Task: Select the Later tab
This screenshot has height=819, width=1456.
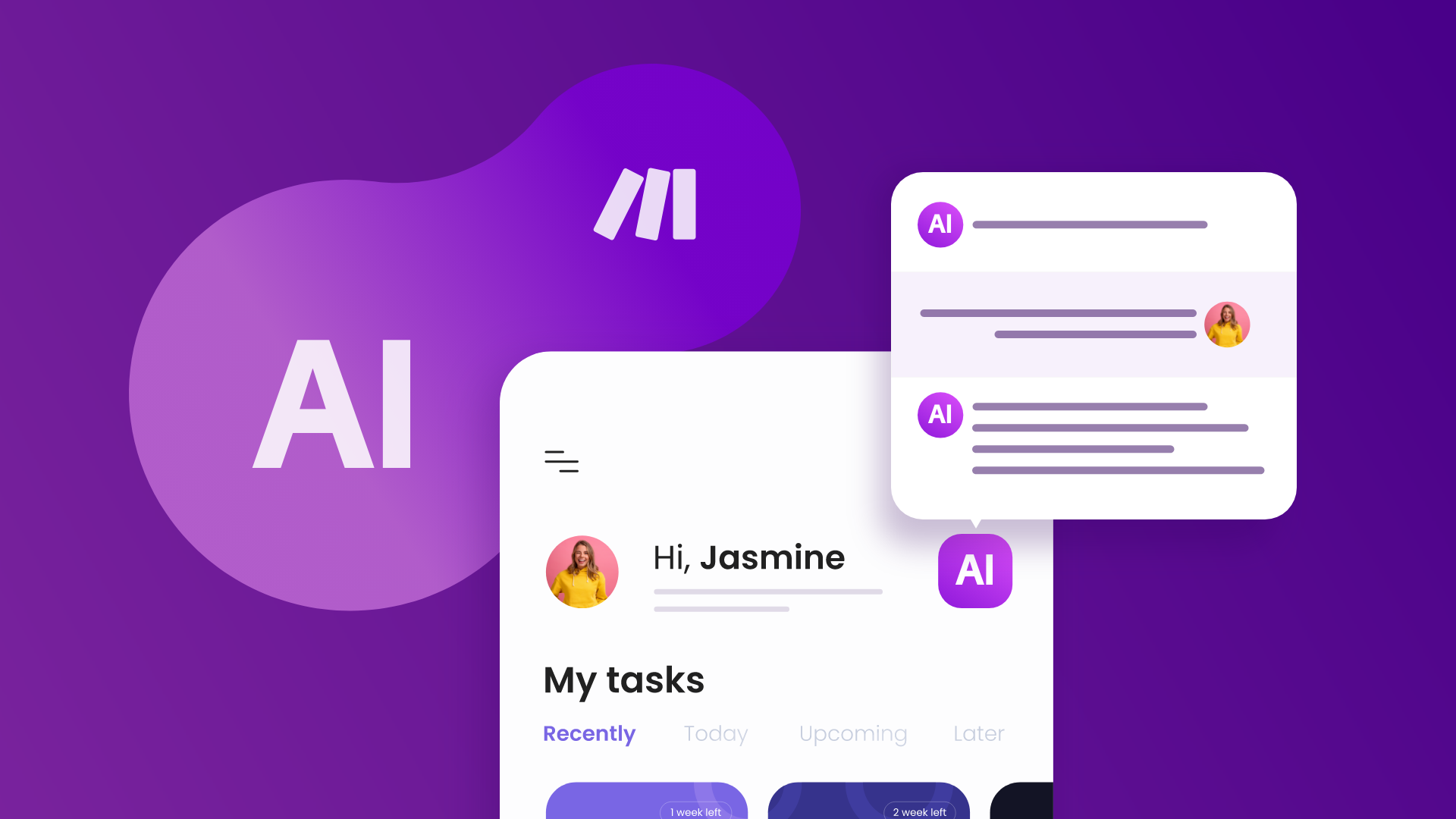Action: point(977,733)
